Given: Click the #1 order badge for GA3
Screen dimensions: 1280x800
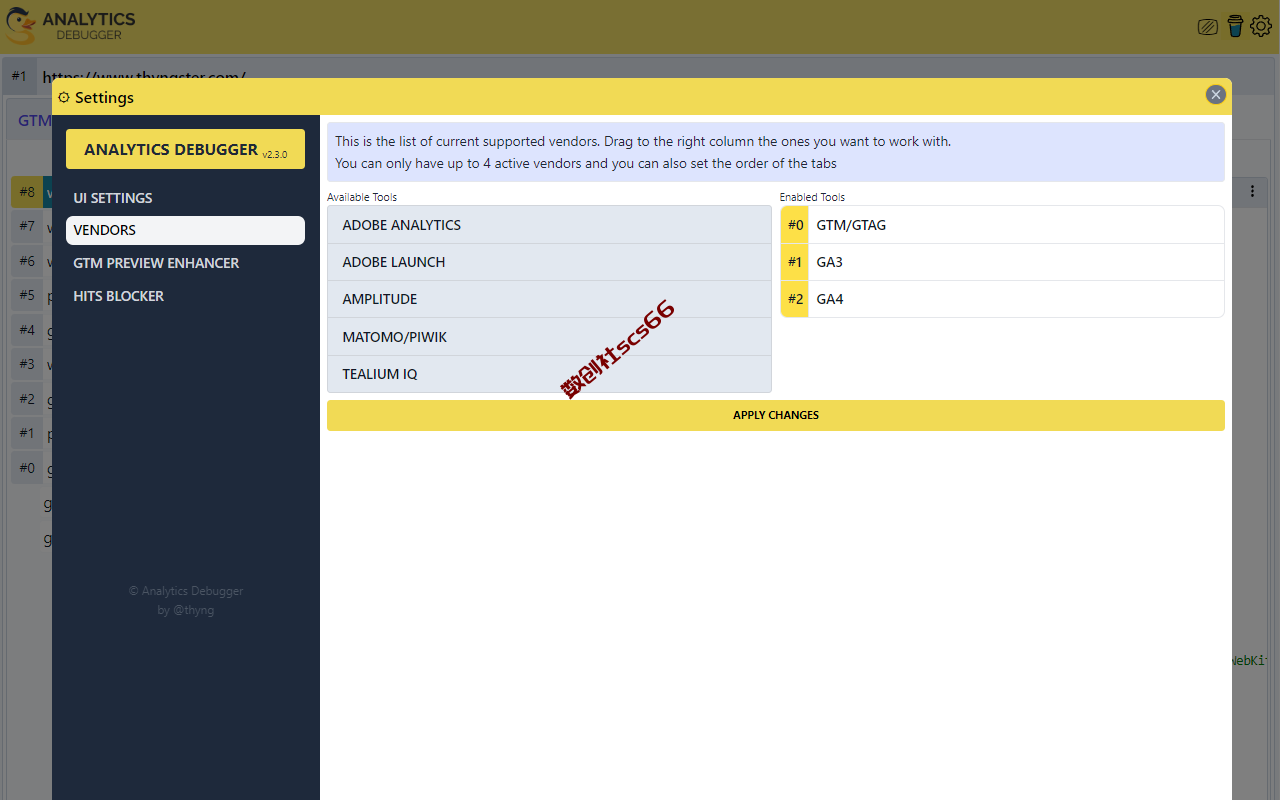Looking at the screenshot, I should pyautogui.click(x=795, y=262).
